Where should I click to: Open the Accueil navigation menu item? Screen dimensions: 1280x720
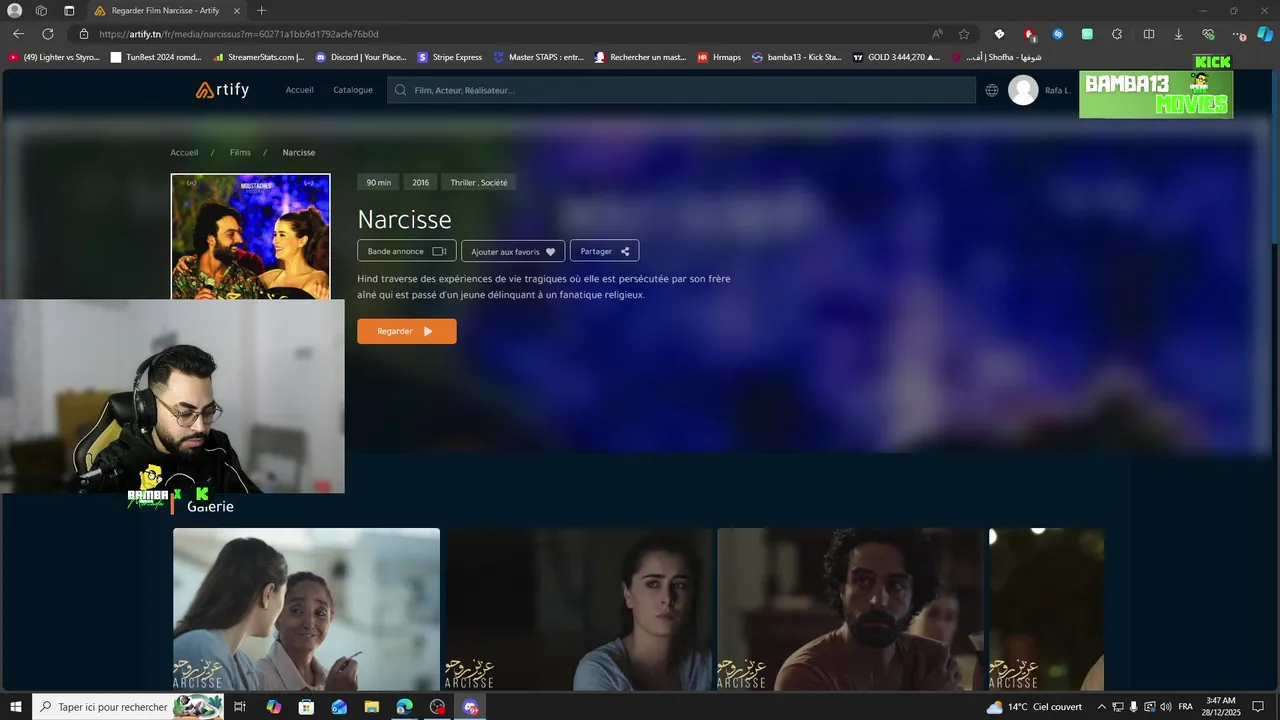pyautogui.click(x=299, y=90)
